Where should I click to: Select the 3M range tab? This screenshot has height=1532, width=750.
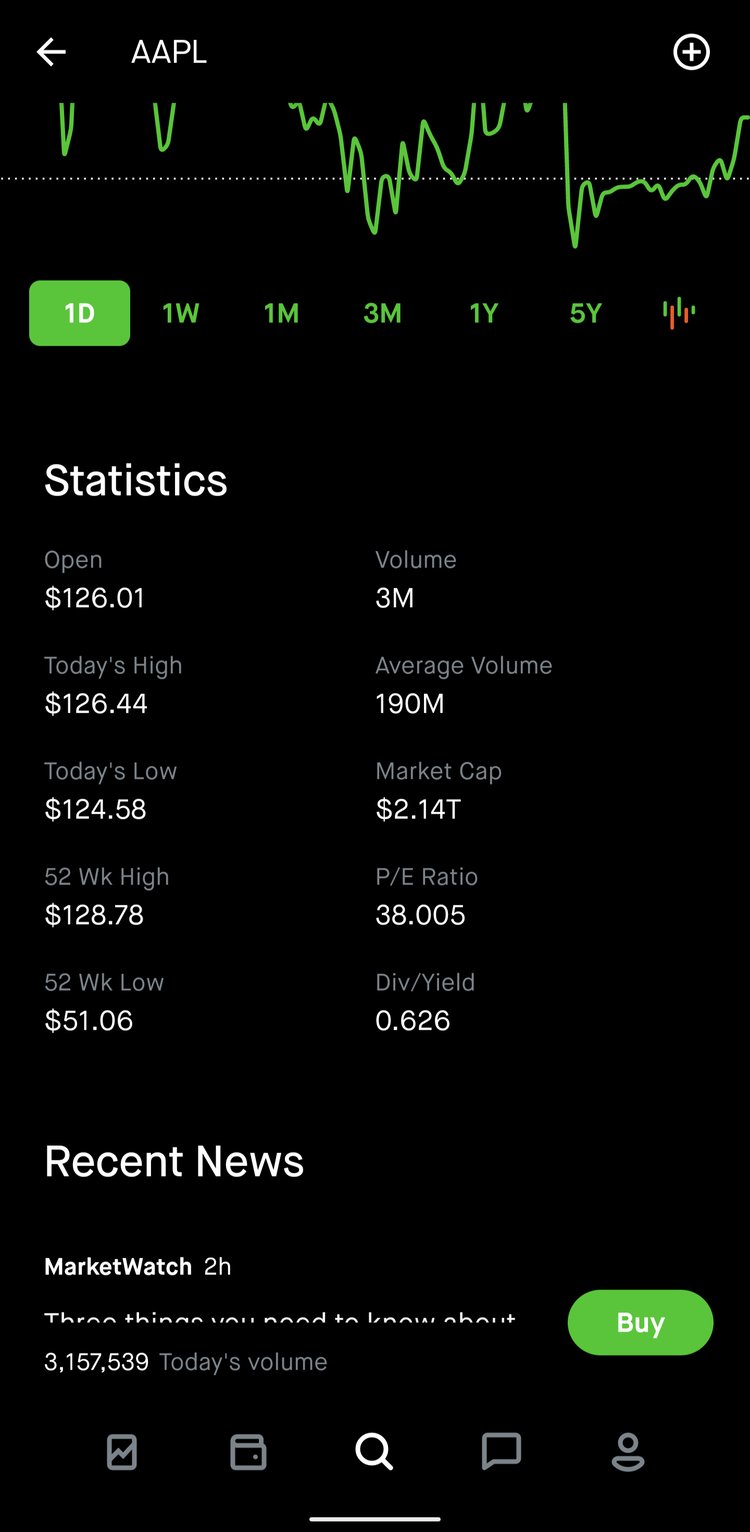(x=381, y=313)
